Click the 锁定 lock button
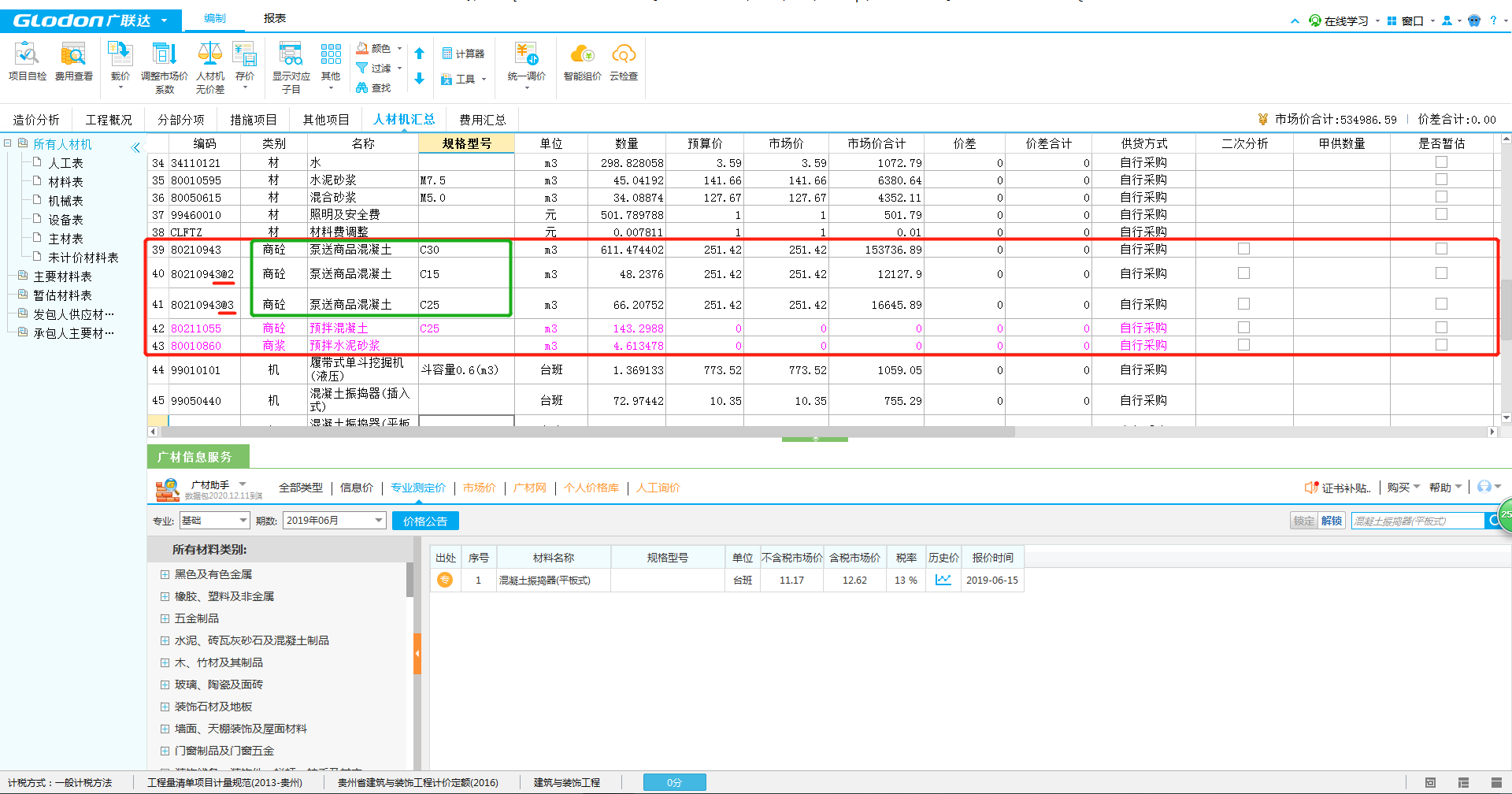The height and width of the screenshot is (794, 1512). (x=1304, y=521)
